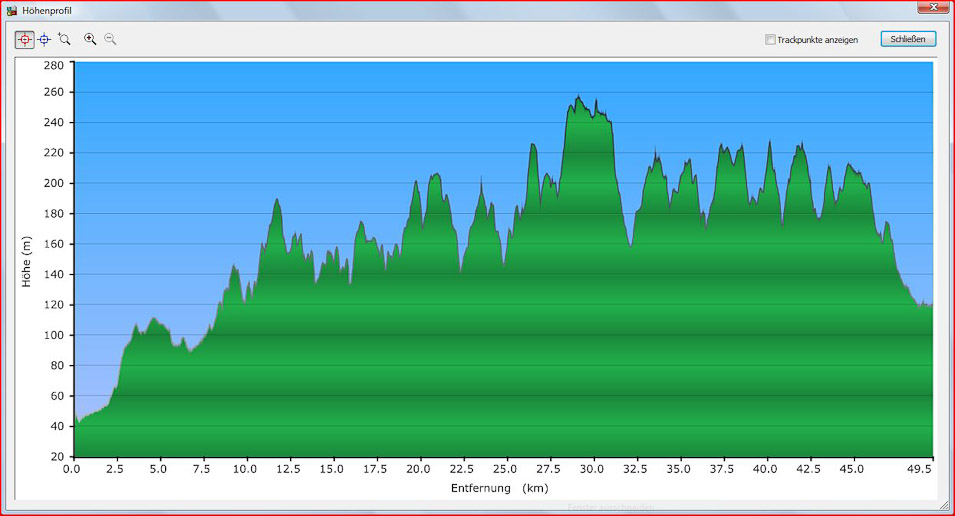Select the blue crosshair marker tool
Viewport: 955px width, 516px height.
(x=44, y=39)
